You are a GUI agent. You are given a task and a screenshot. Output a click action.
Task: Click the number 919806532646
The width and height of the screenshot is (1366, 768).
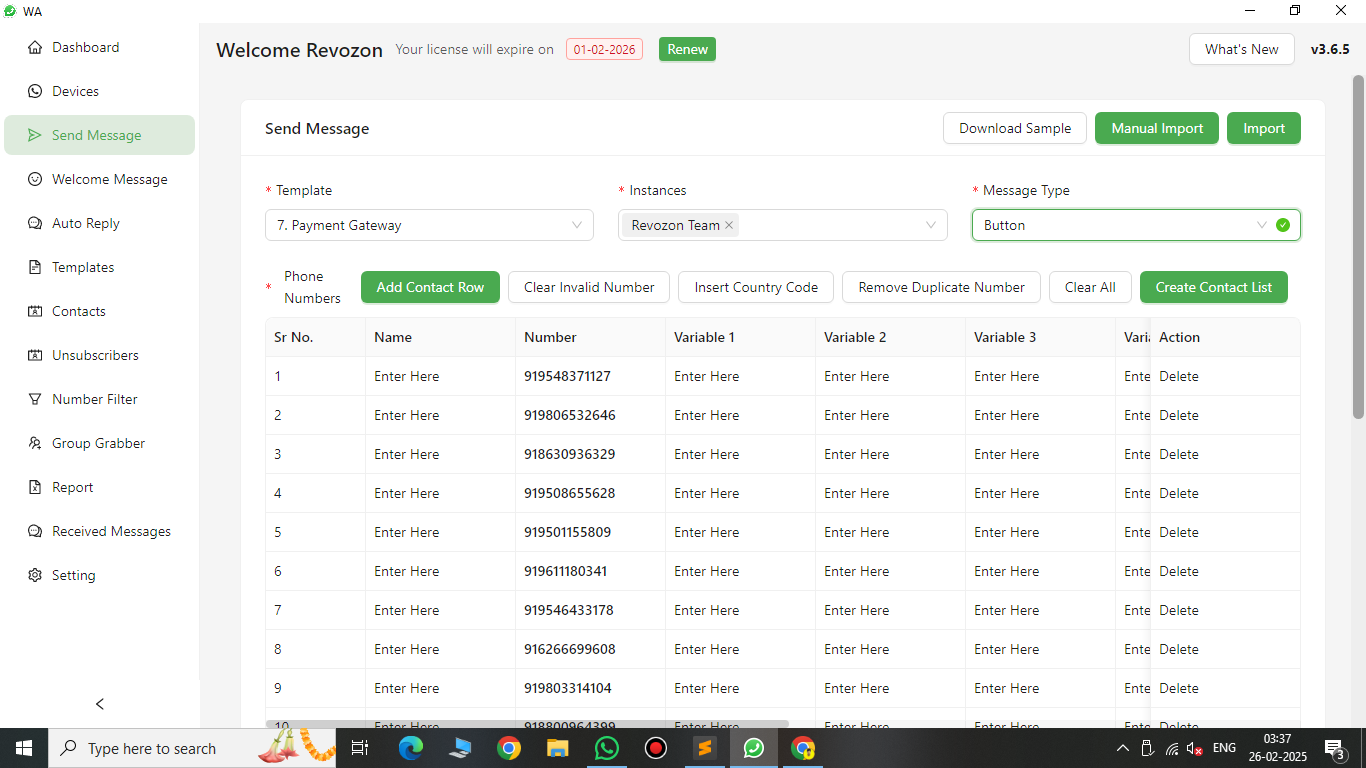coord(570,415)
